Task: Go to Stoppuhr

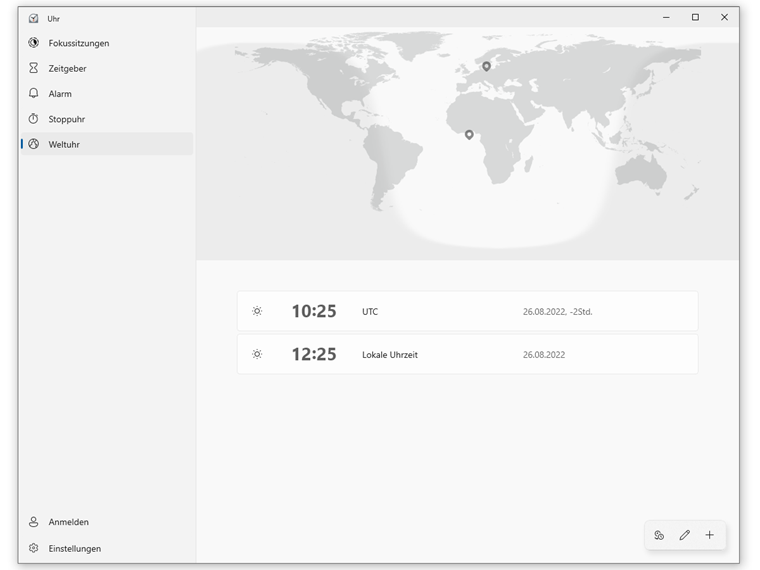Action: (107, 119)
